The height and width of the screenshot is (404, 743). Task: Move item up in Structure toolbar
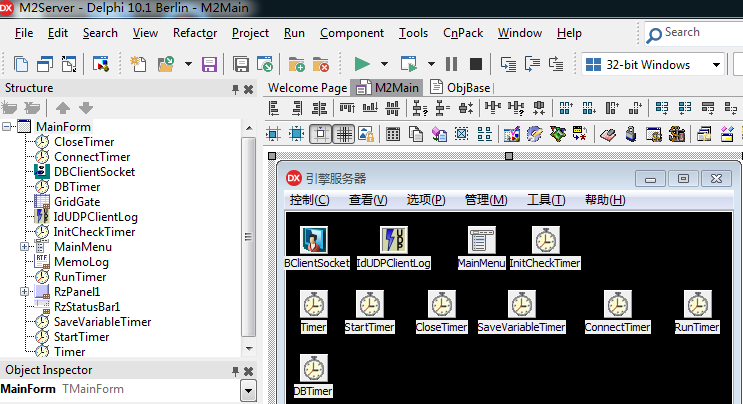[x=63, y=108]
